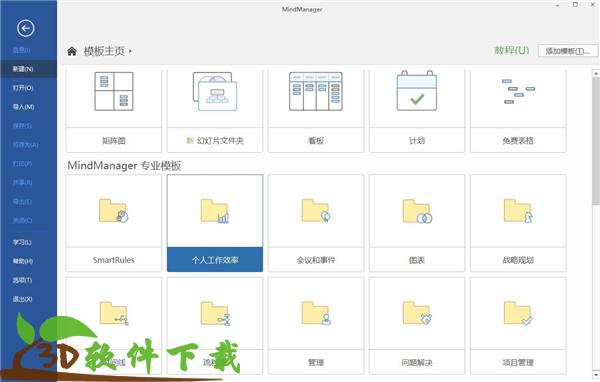Click 保存(S) in the sidebar
The height and width of the screenshot is (382, 600).
point(22,126)
